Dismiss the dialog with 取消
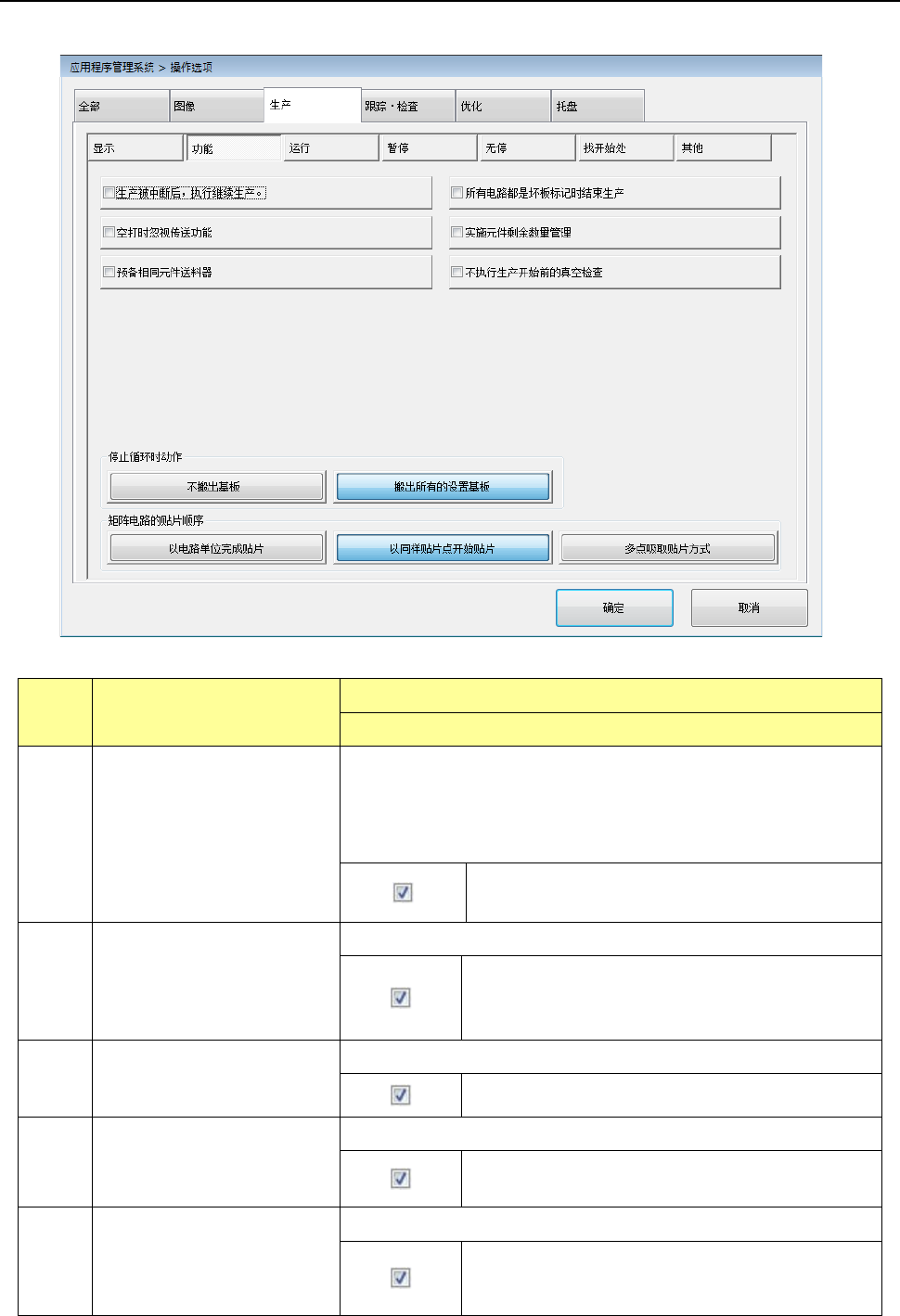The height and width of the screenshot is (1316, 900). 750,608
